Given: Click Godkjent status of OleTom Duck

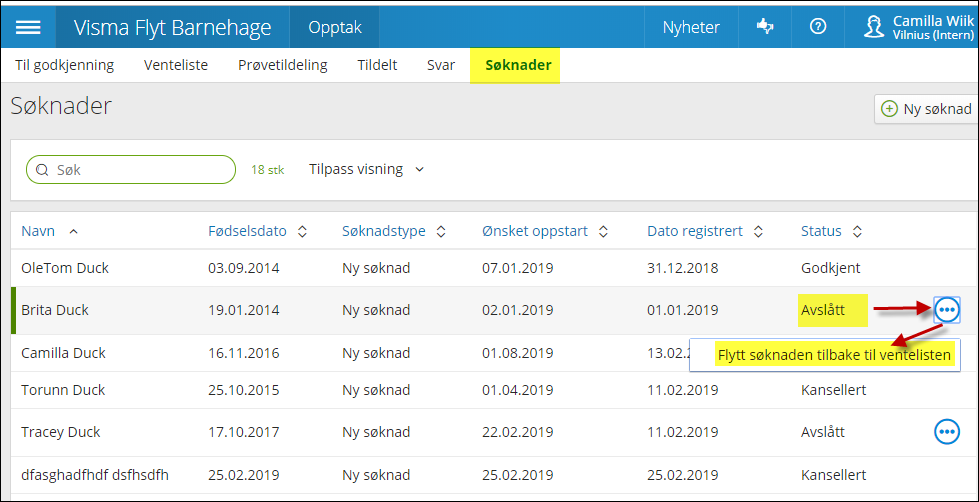Looking at the screenshot, I should tap(830, 268).
